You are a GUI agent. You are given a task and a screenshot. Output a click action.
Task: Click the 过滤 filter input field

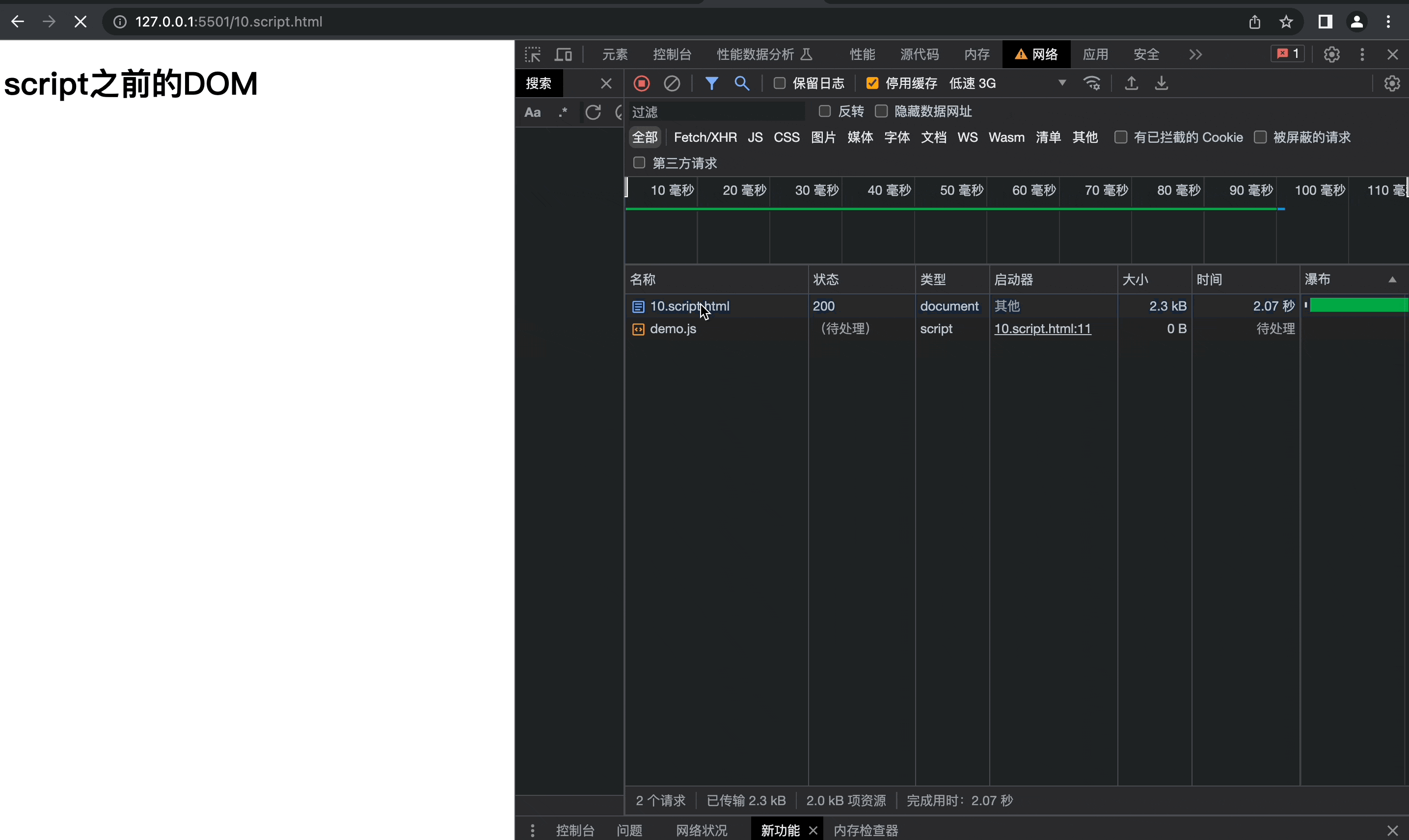pyautogui.click(x=716, y=112)
